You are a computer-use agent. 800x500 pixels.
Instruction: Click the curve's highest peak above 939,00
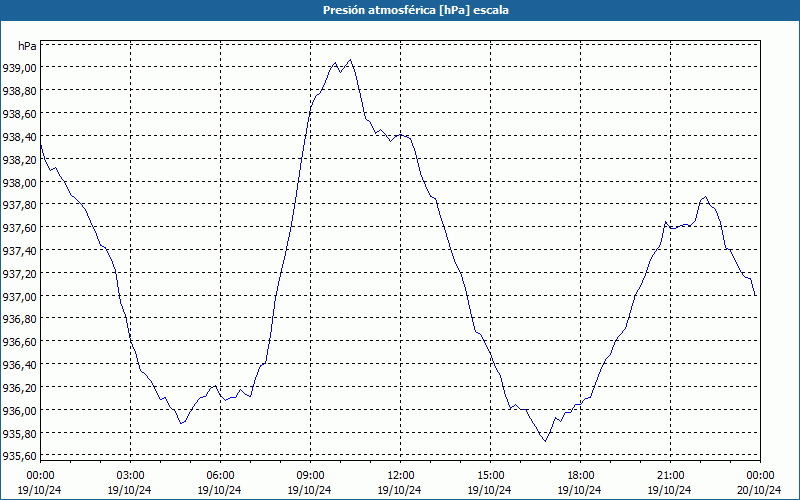pos(350,60)
